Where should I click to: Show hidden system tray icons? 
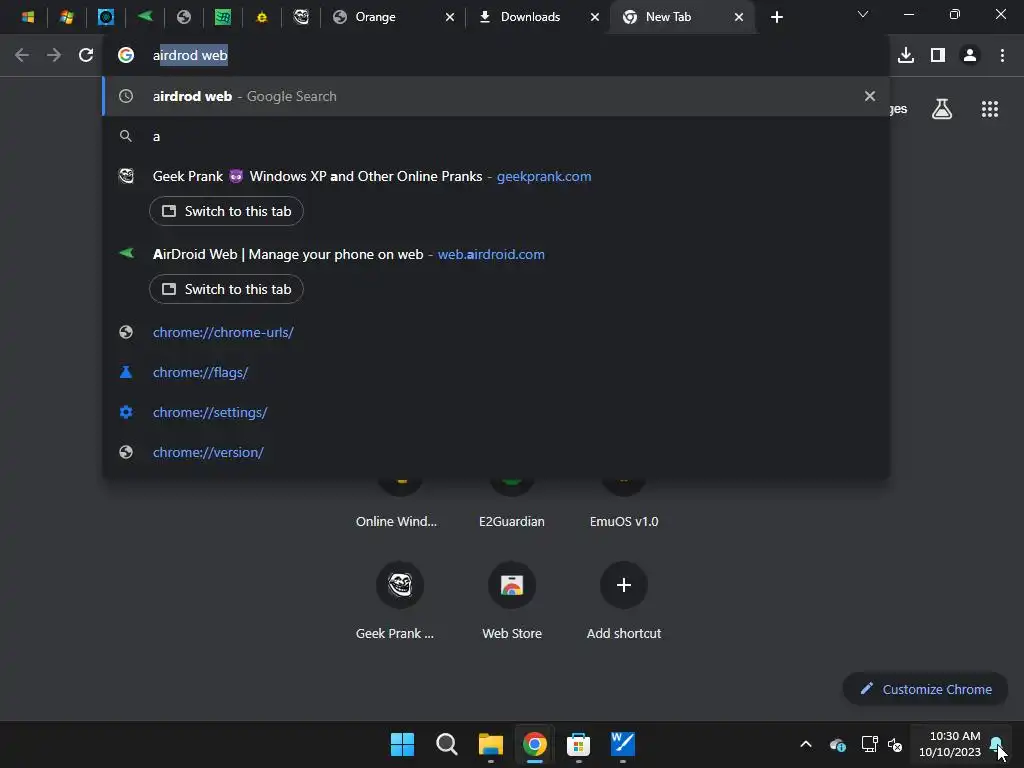pyautogui.click(x=806, y=744)
